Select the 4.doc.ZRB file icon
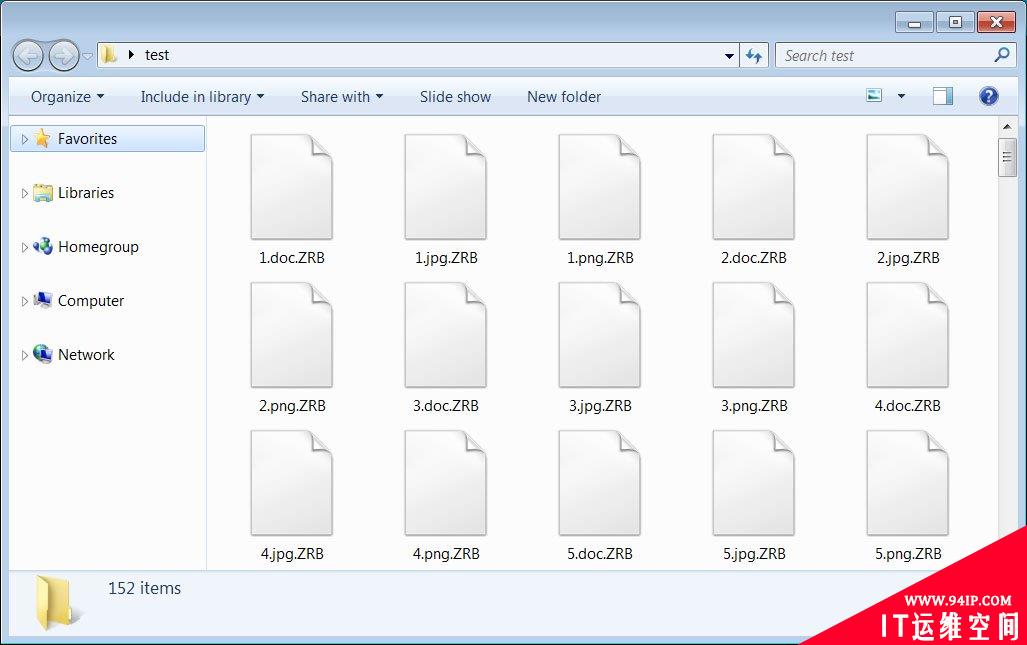 (x=907, y=335)
